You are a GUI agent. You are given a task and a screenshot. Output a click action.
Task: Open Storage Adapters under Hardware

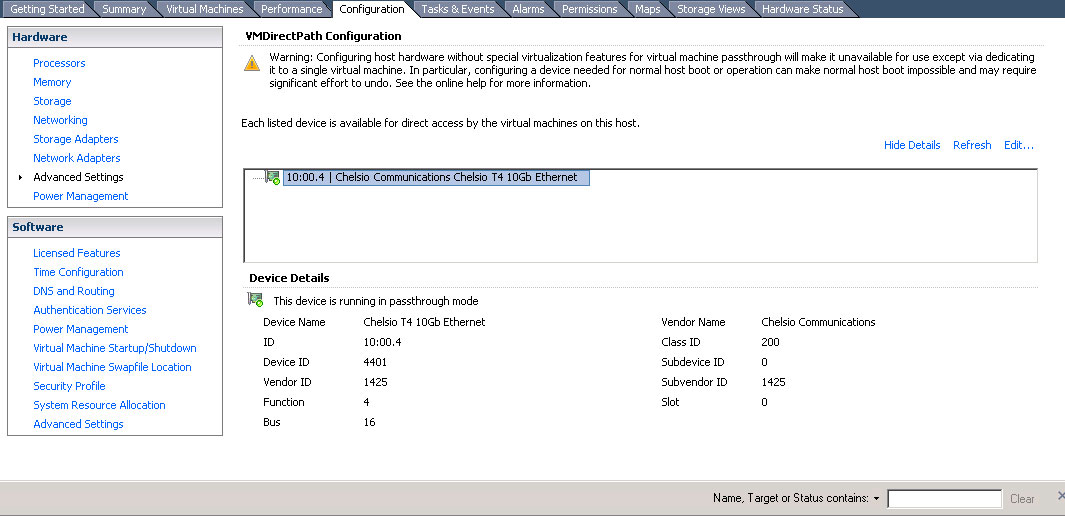coord(76,139)
